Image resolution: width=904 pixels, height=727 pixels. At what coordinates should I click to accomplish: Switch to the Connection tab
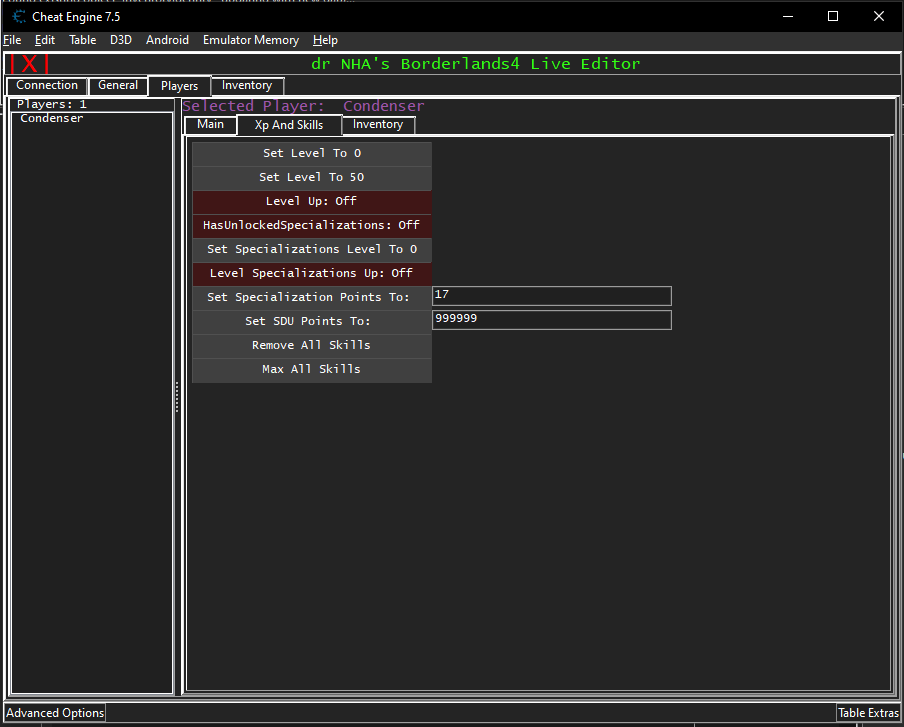(x=47, y=85)
